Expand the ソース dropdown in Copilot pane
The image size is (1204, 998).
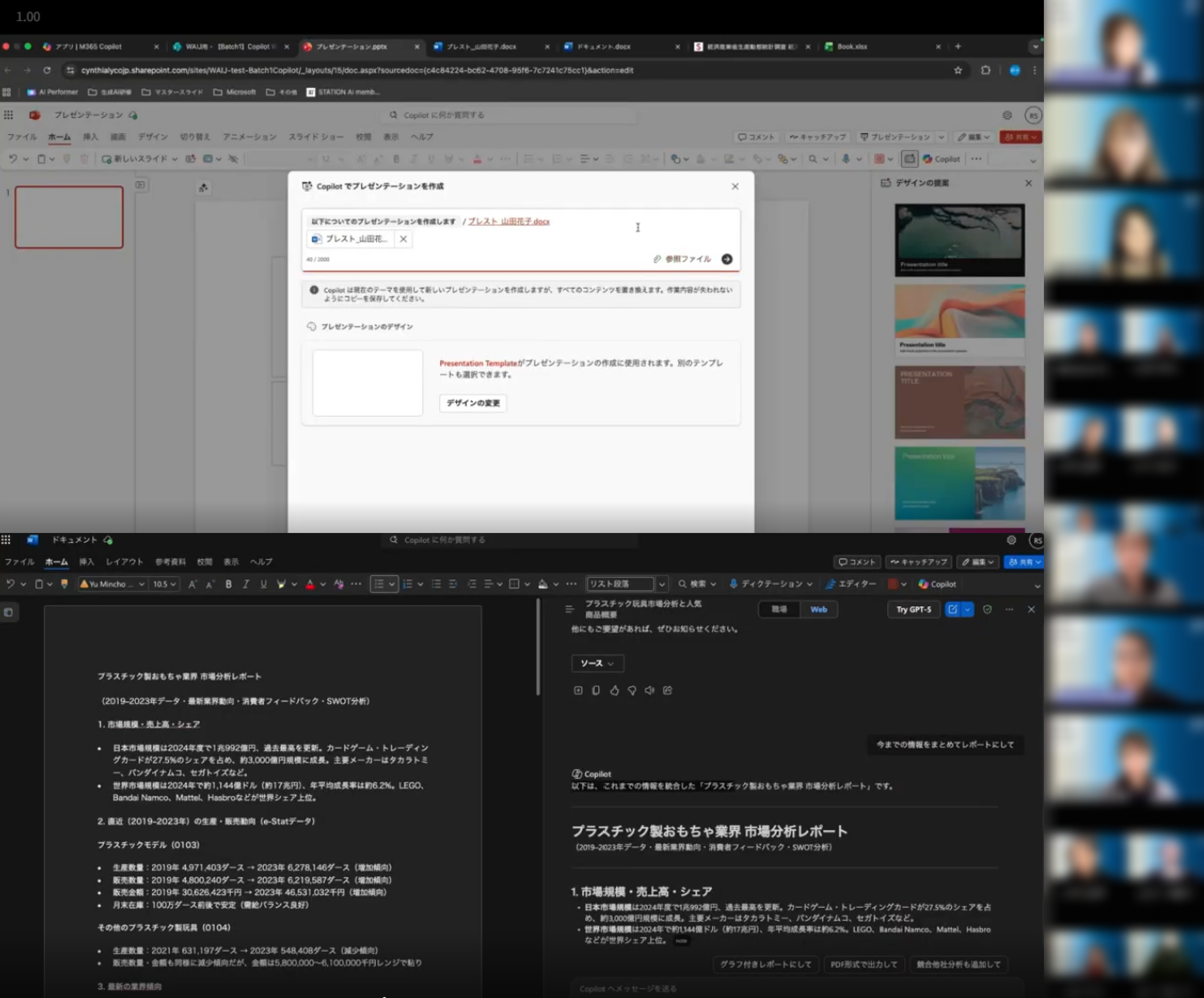(x=597, y=663)
